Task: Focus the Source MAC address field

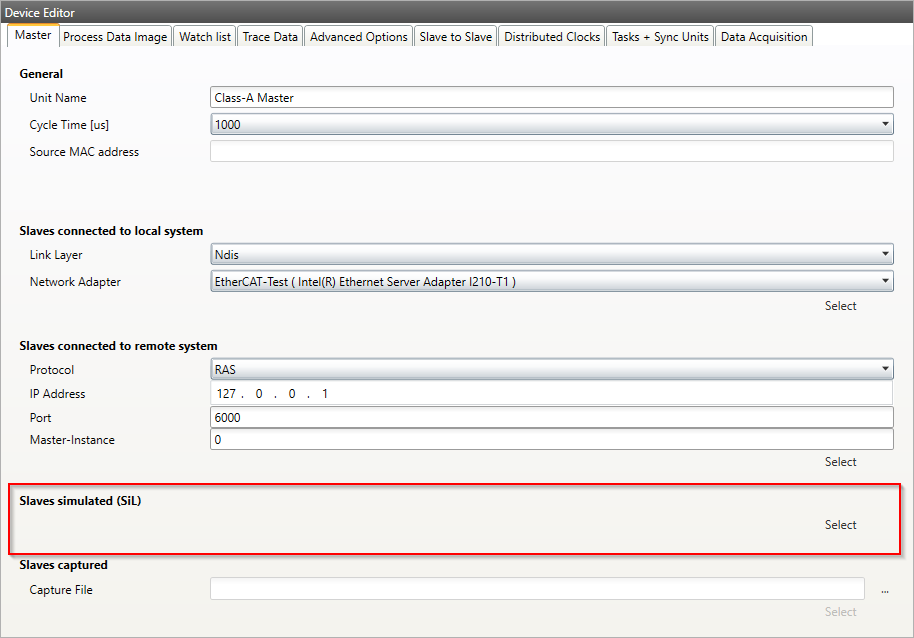Action: tap(551, 152)
